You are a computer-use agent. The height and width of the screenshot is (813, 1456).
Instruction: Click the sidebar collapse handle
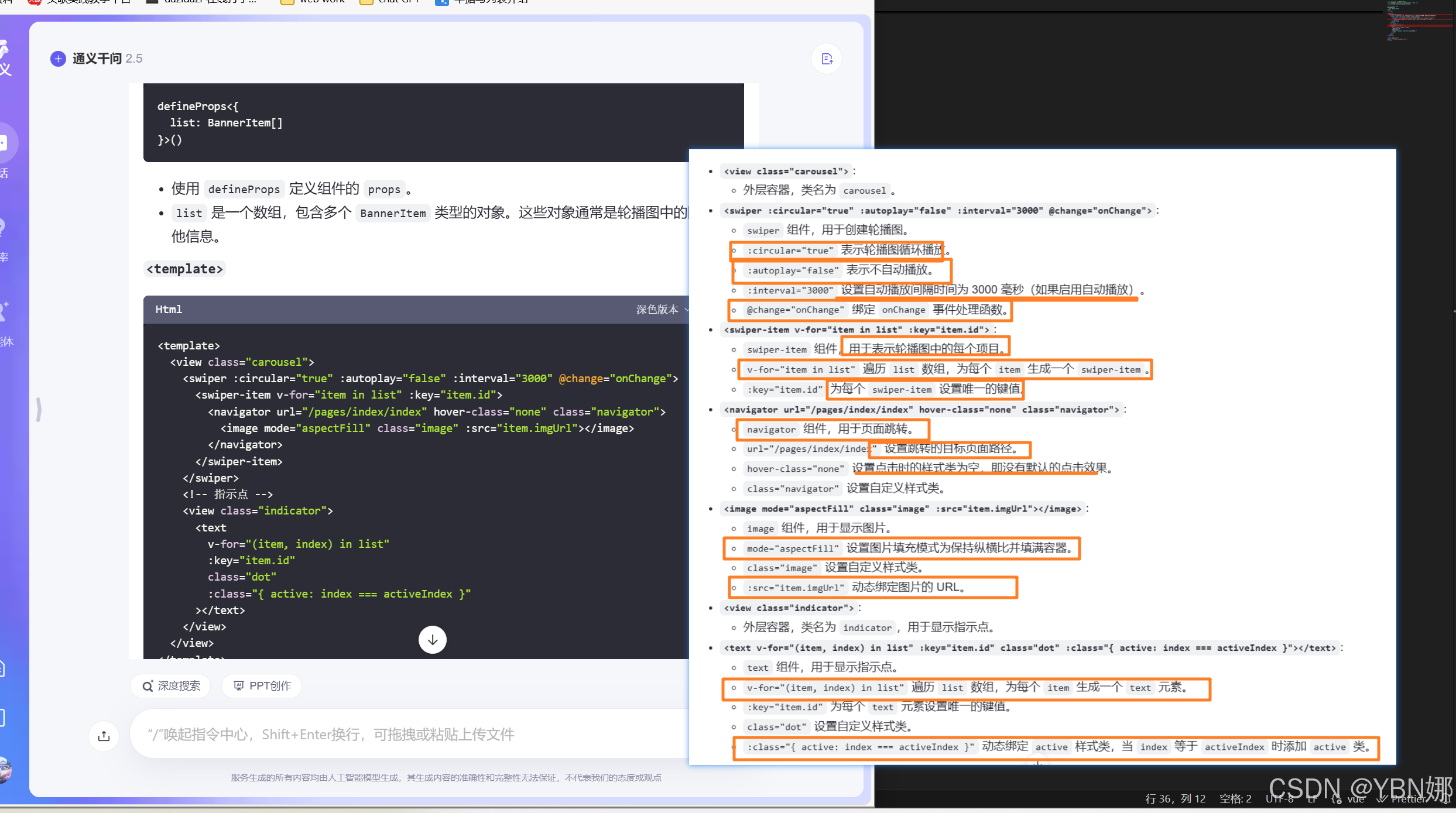[39, 409]
